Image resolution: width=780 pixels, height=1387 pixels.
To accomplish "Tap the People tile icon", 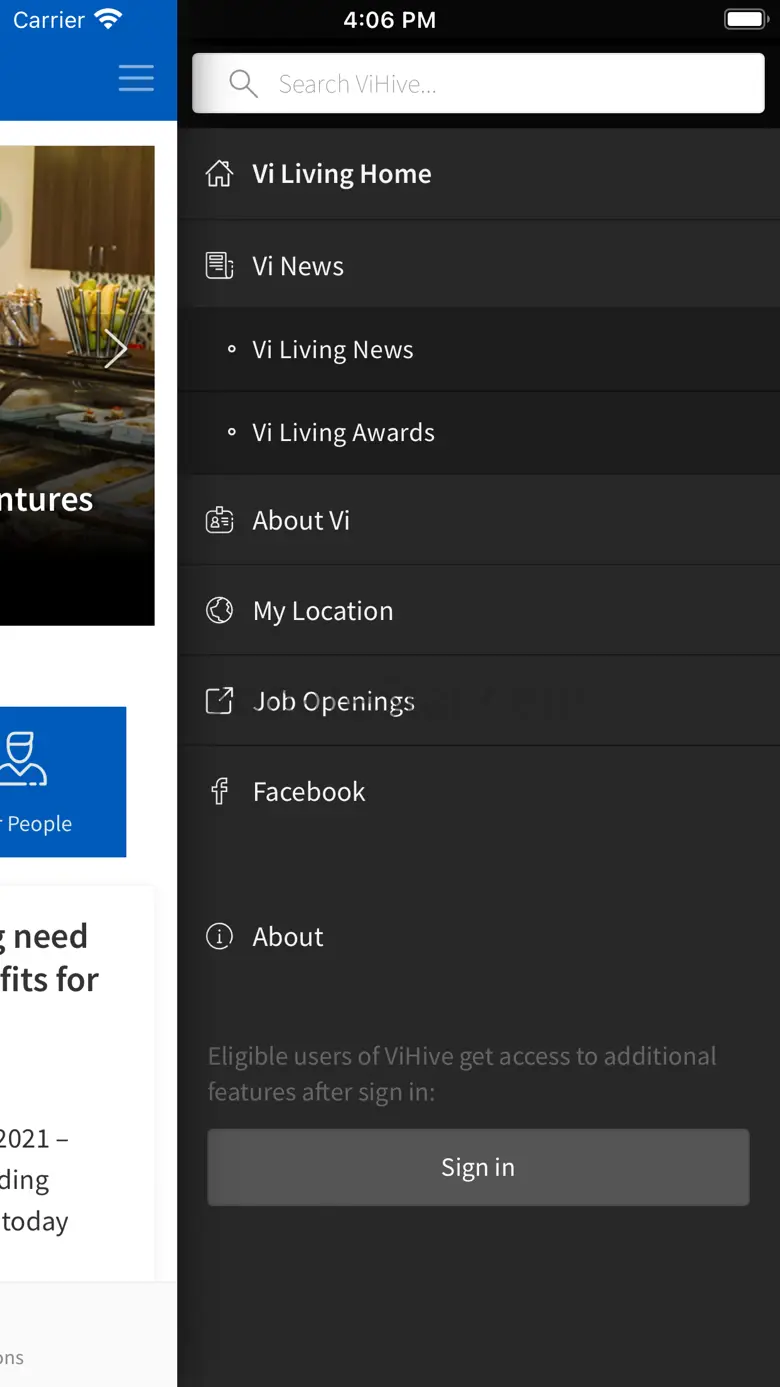I will pyautogui.click(x=23, y=759).
